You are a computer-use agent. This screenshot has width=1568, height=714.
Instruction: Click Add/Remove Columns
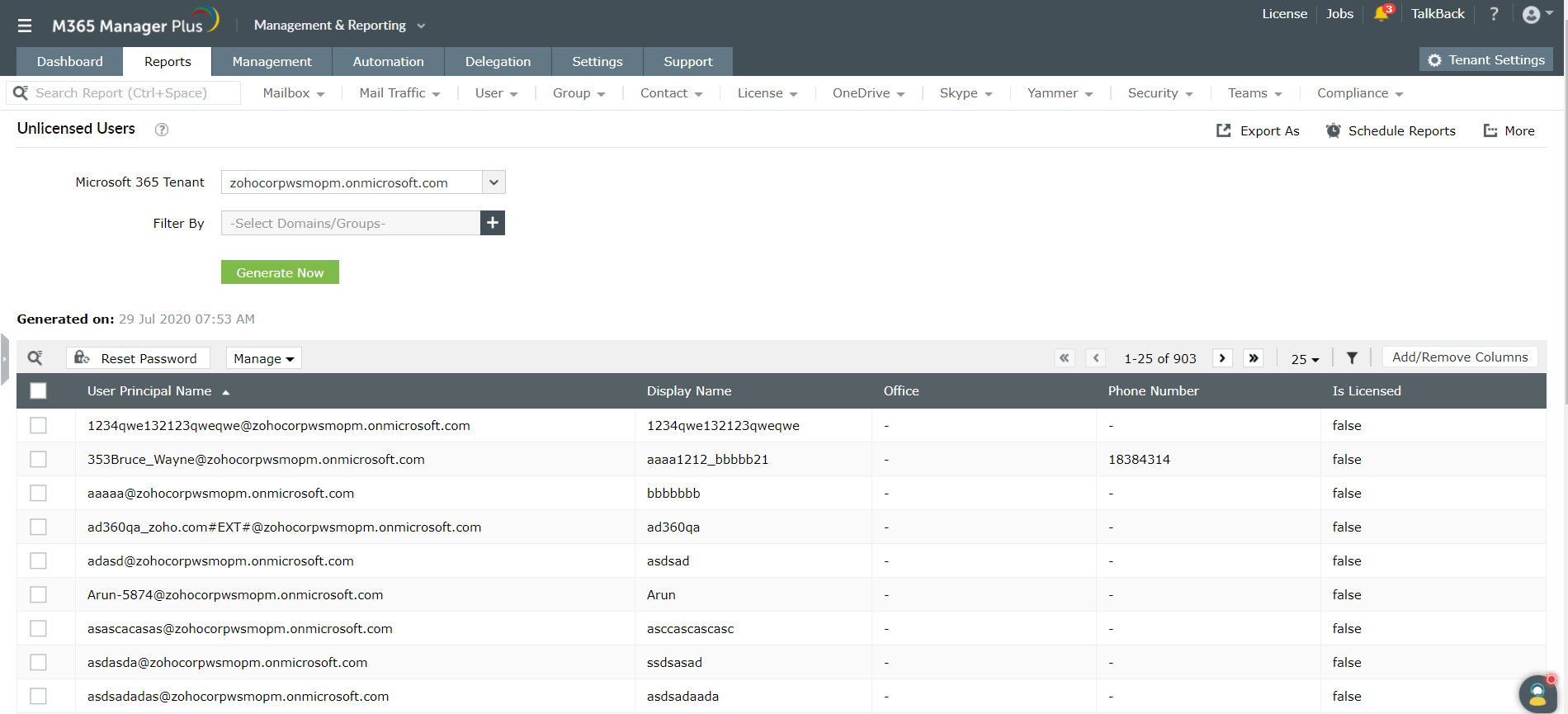pos(1459,357)
